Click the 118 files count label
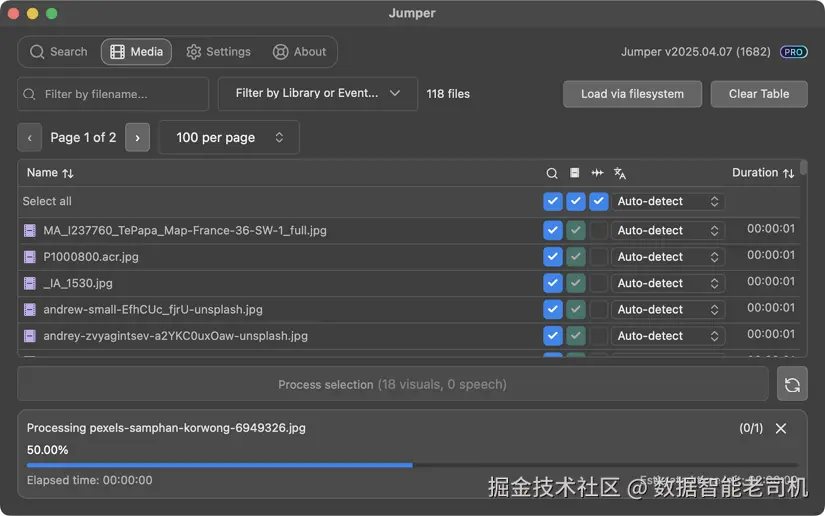825x516 pixels. 448,94
